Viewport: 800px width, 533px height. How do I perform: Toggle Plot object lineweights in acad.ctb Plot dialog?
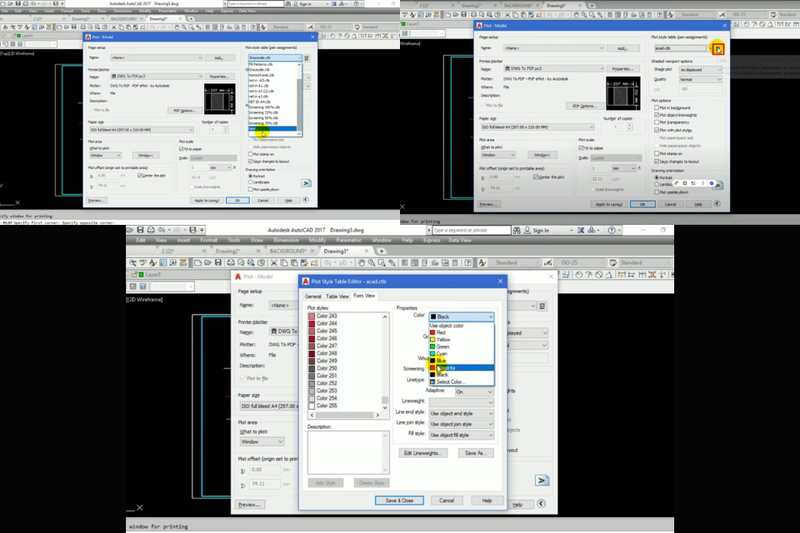(x=657, y=115)
